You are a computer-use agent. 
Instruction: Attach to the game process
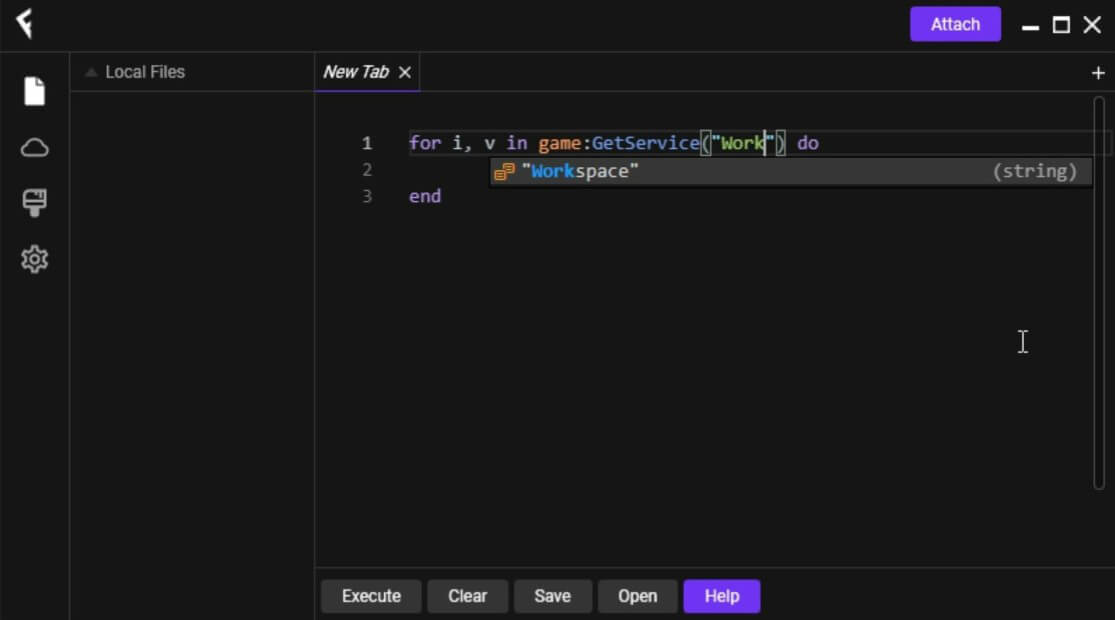[x=955, y=24]
